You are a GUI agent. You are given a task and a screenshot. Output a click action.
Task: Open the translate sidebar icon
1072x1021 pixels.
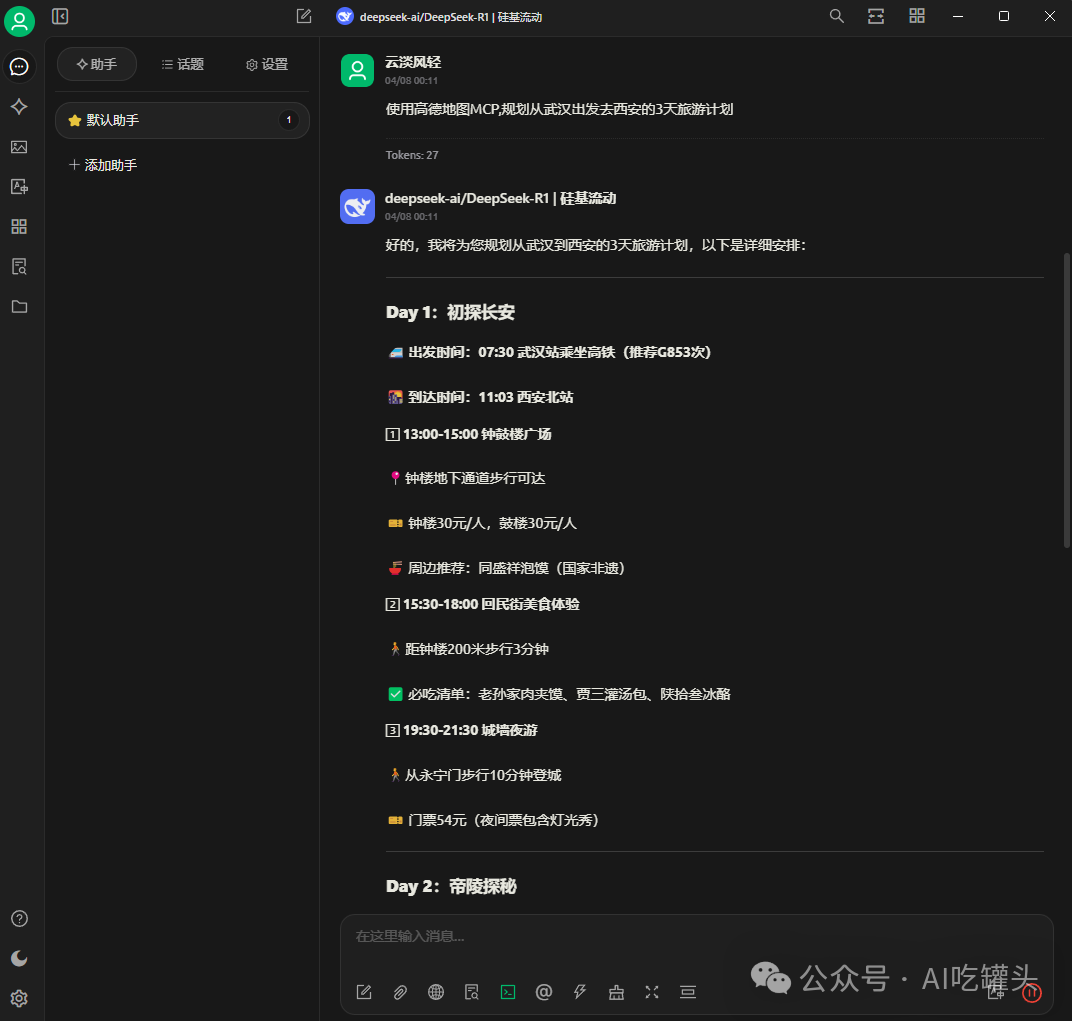tap(19, 187)
